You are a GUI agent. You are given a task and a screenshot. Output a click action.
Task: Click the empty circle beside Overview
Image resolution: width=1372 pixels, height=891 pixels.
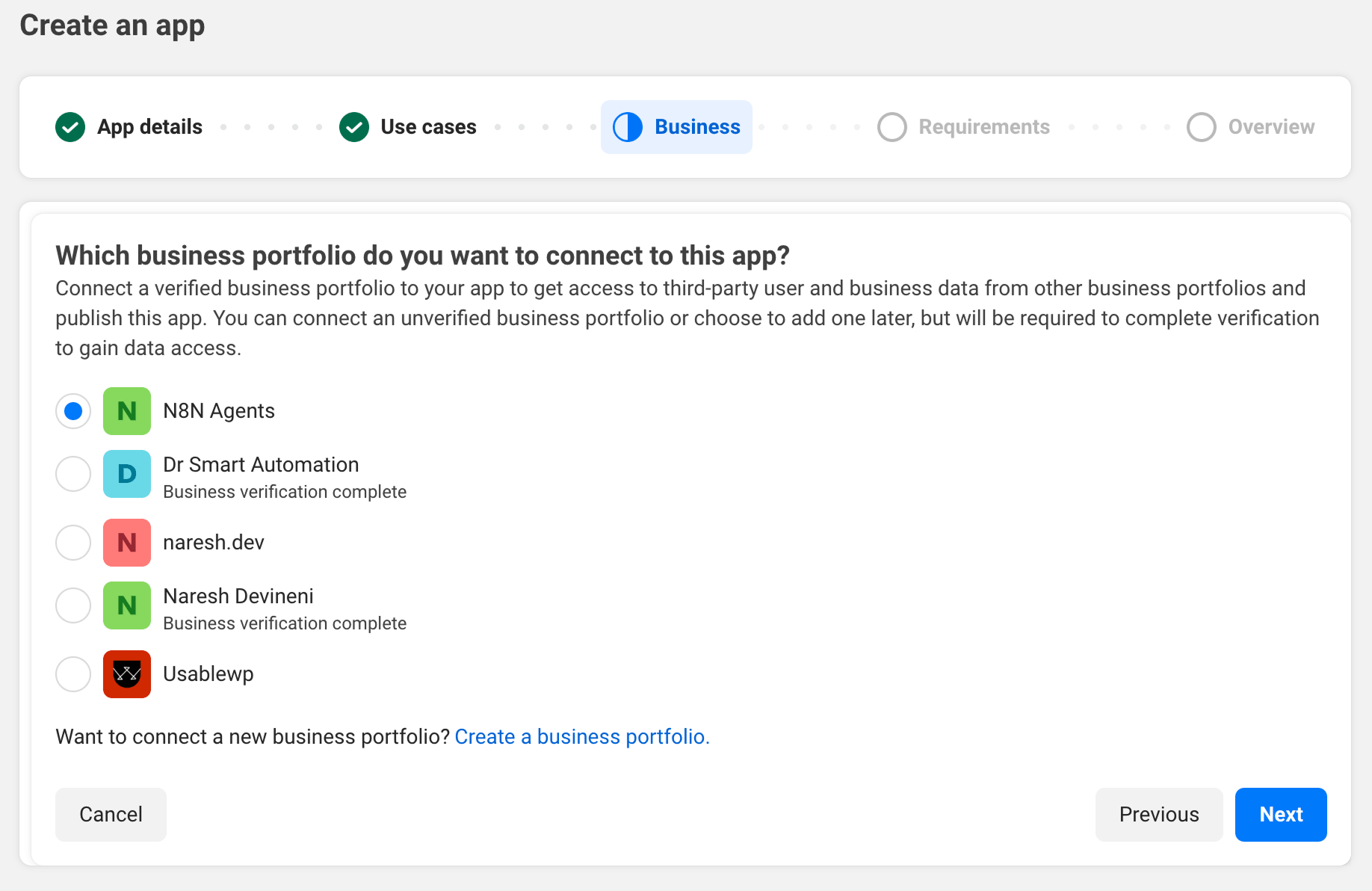(1202, 127)
